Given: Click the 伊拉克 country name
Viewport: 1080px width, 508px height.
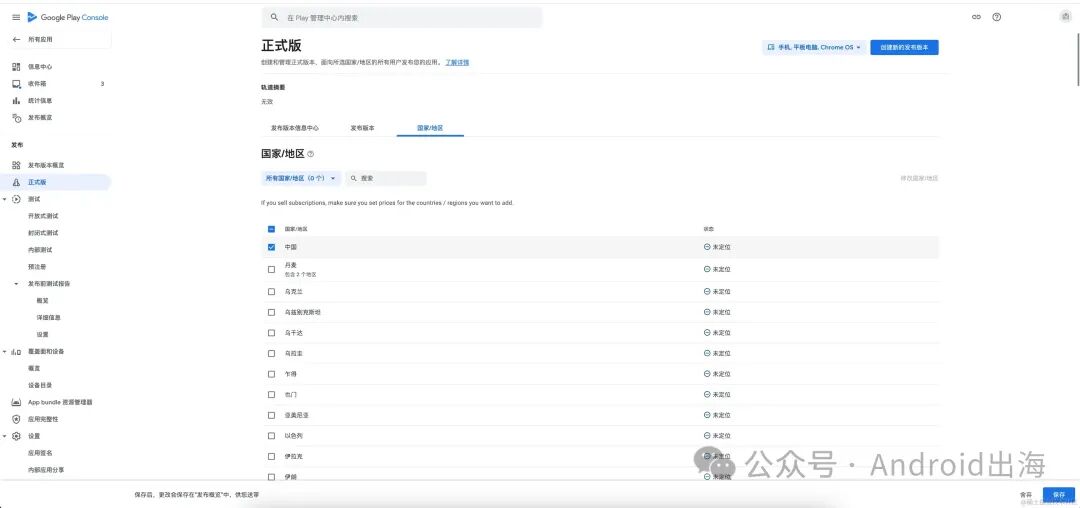Looking at the screenshot, I should [293, 456].
